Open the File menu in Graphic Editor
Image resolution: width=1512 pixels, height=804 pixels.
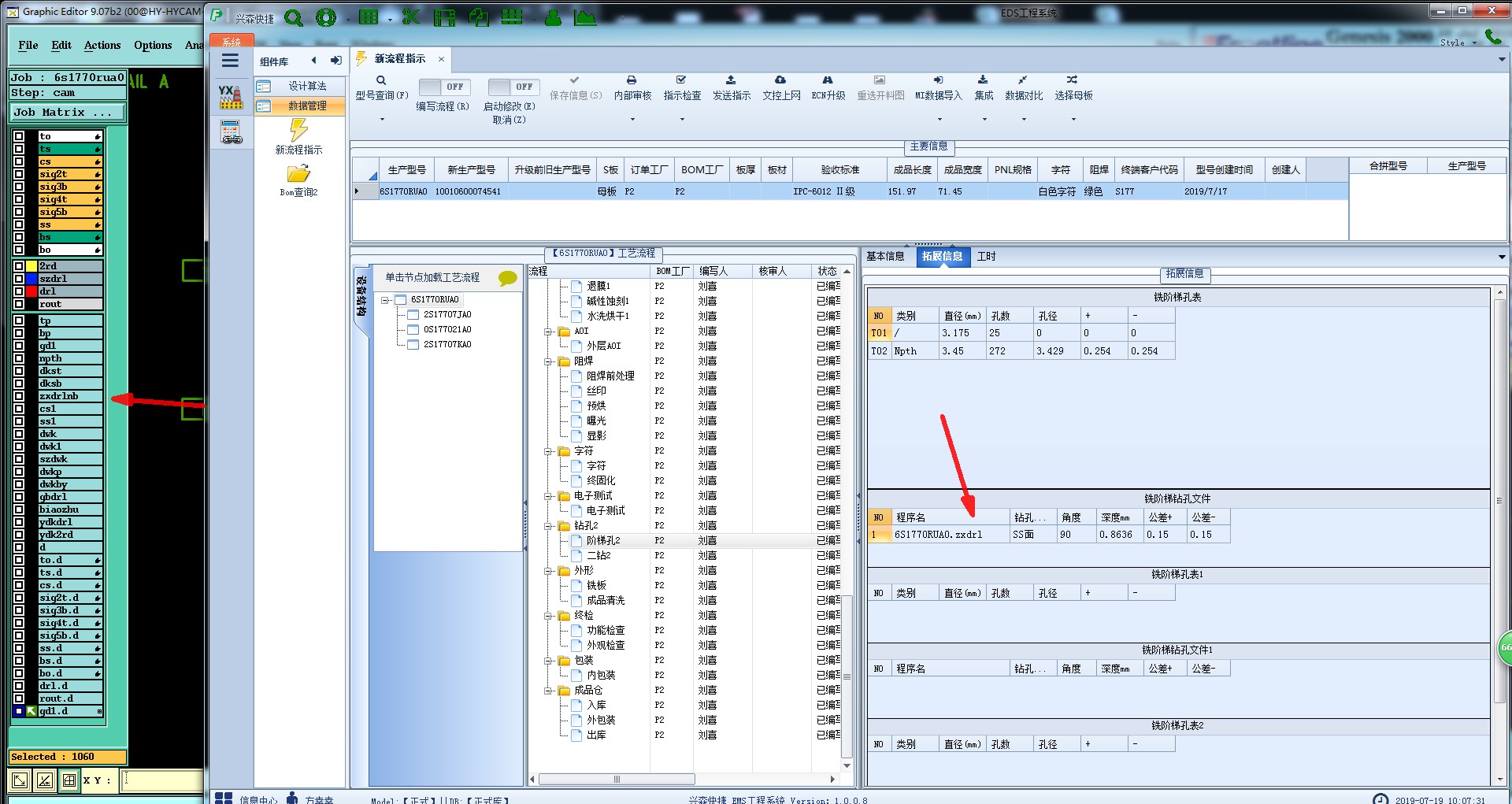(x=28, y=45)
